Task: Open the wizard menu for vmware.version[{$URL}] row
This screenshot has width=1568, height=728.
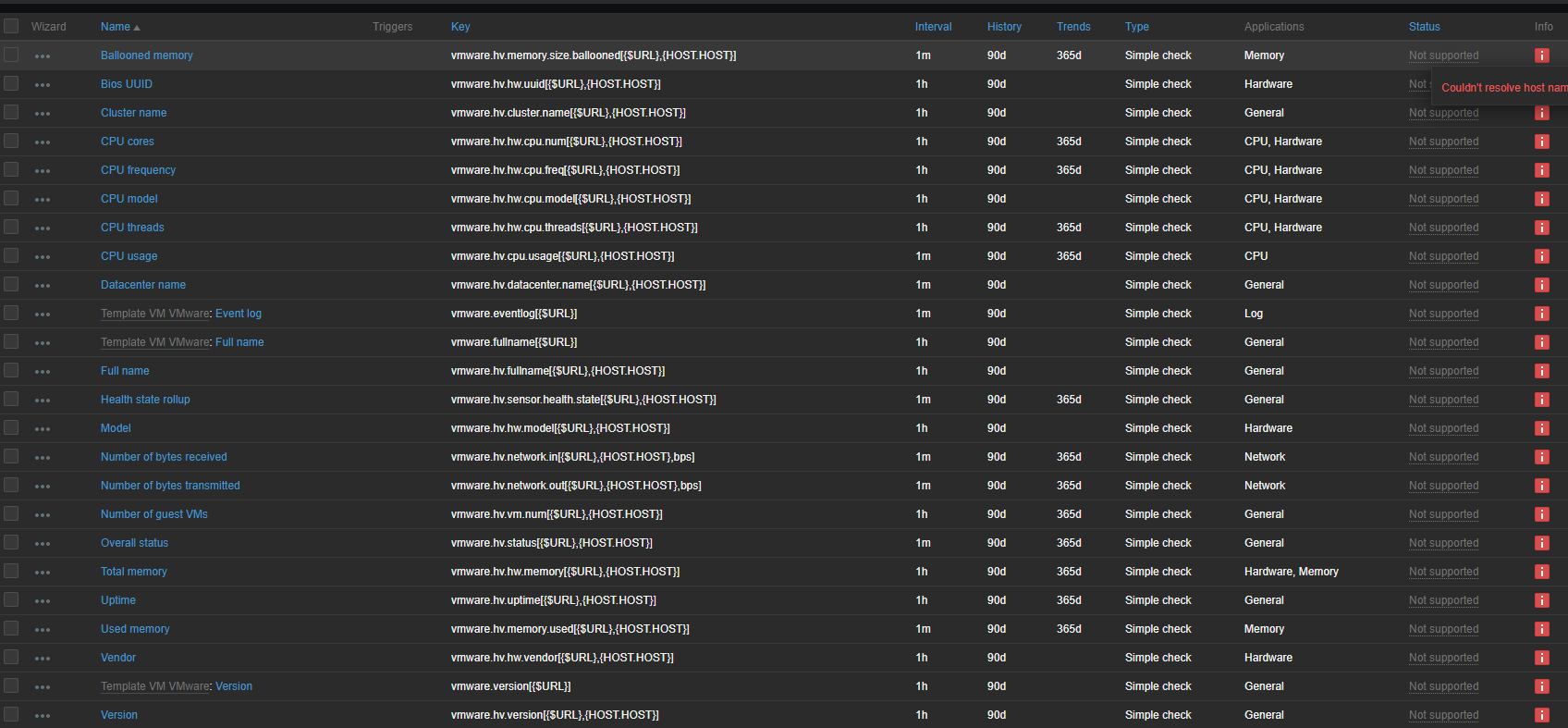Action: pos(43,687)
